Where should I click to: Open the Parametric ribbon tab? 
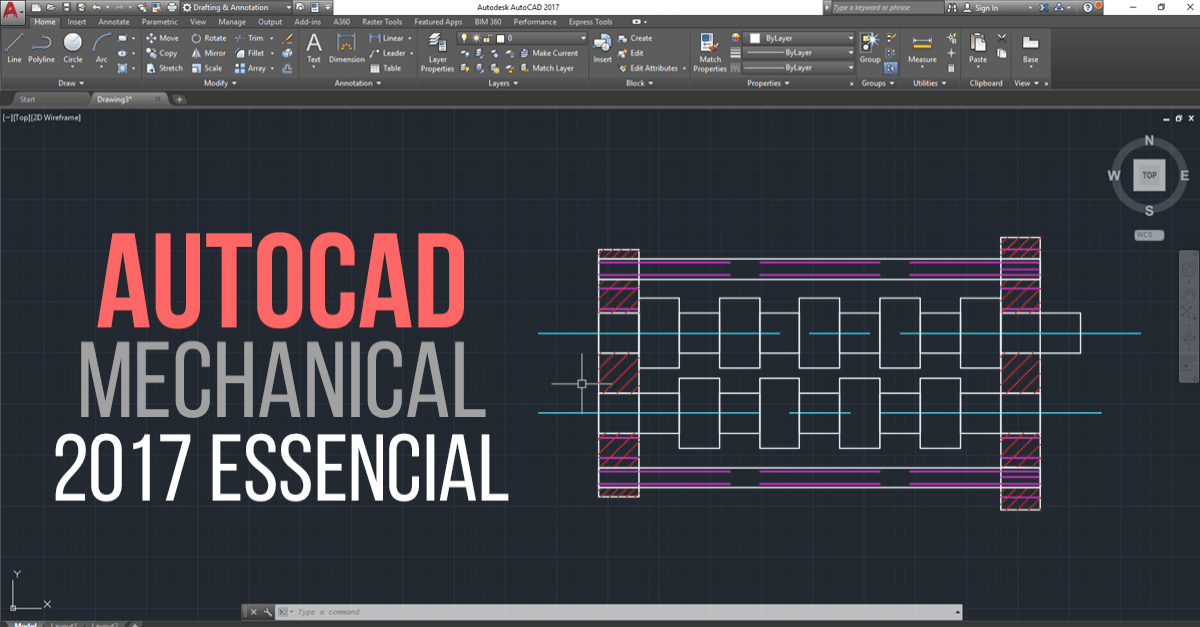[x=160, y=21]
